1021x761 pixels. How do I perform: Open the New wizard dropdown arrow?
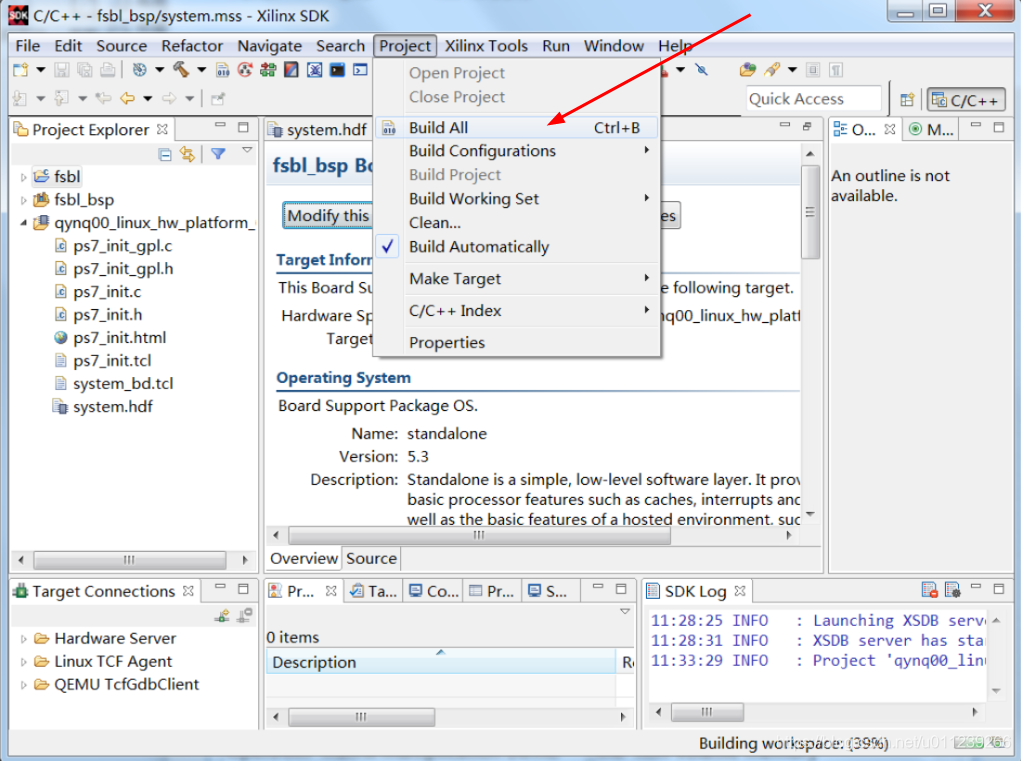40,70
